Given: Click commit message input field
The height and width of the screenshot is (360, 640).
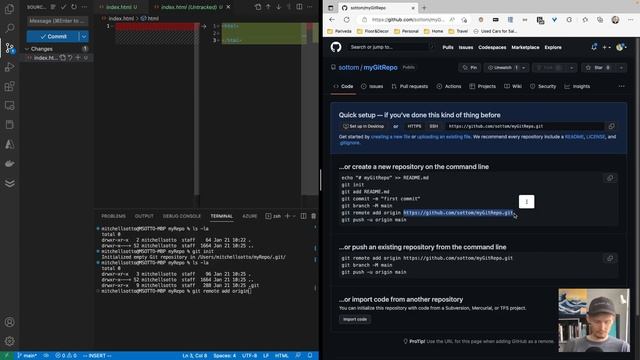Looking at the screenshot, I should coord(57,21).
